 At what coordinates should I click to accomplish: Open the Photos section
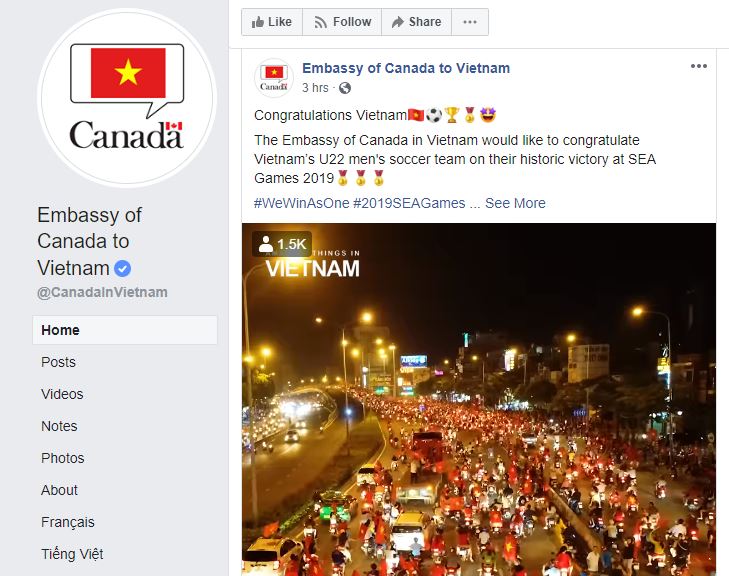pyautogui.click(x=62, y=458)
